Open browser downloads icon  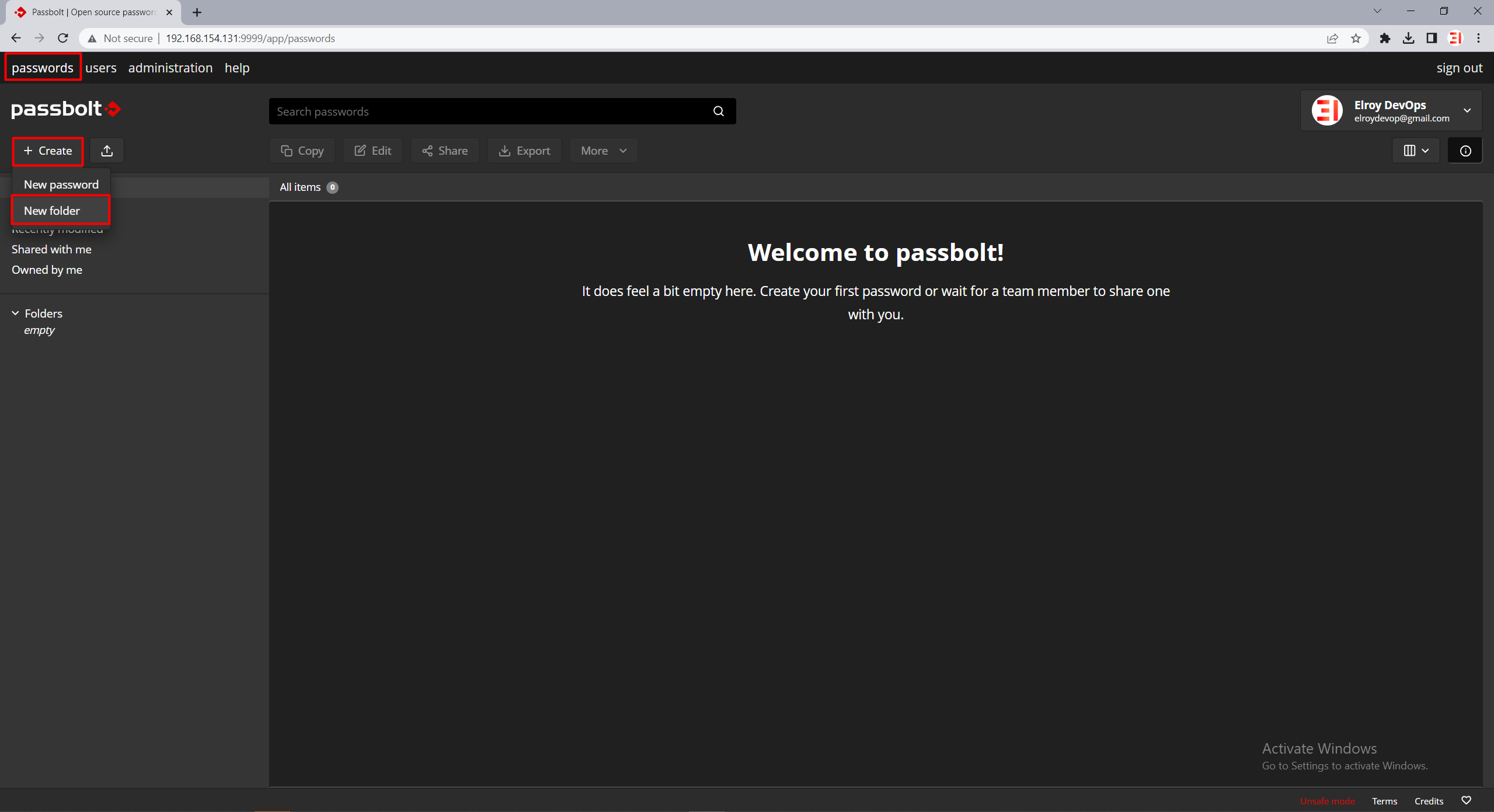tap(1408, 39)
